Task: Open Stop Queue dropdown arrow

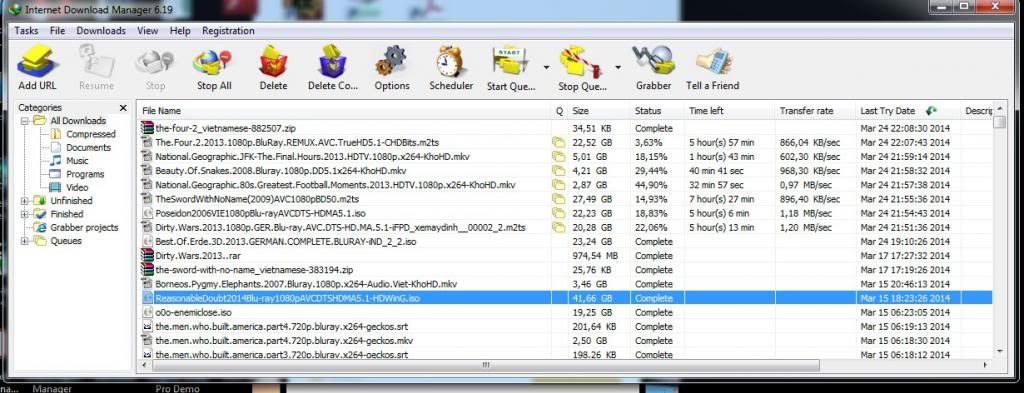Action: 617,67
